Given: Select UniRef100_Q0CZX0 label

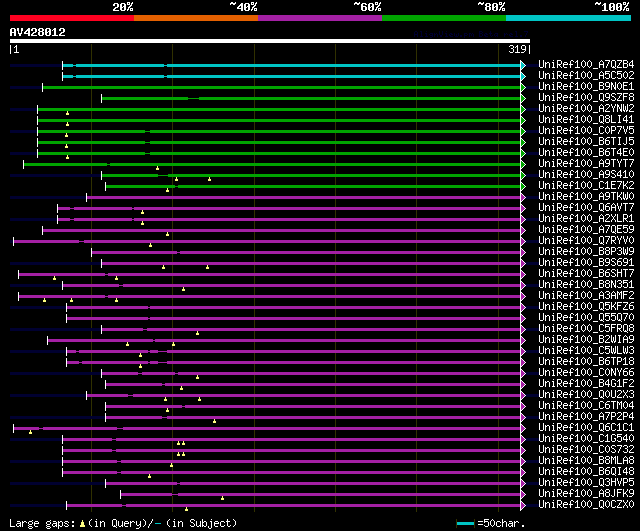Looking at the screenshot, I should [x=586, y=505].
